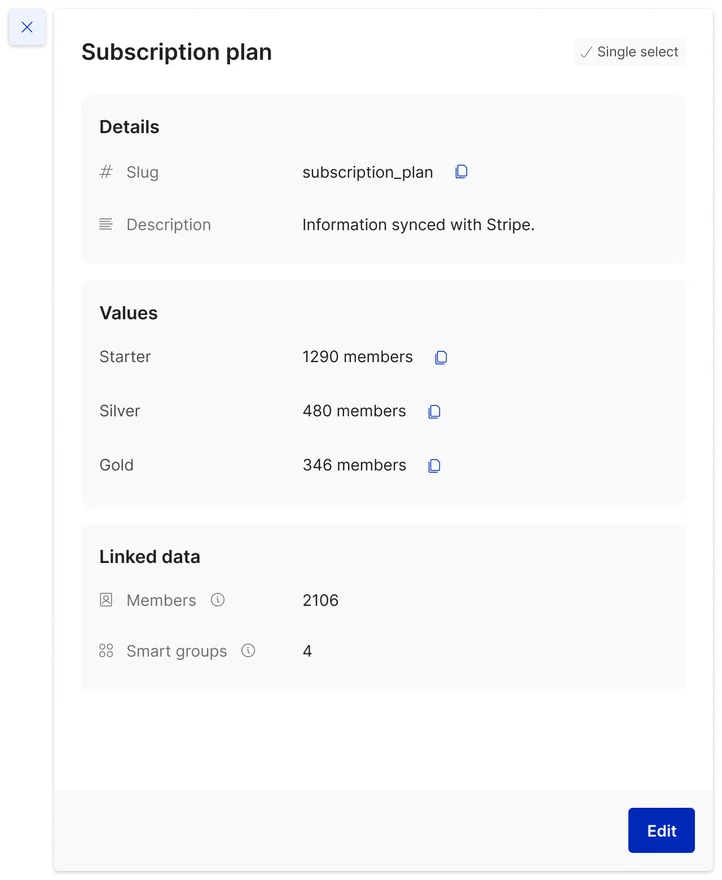Click the Description lines icon
The image size is (722, 880).
106,224
